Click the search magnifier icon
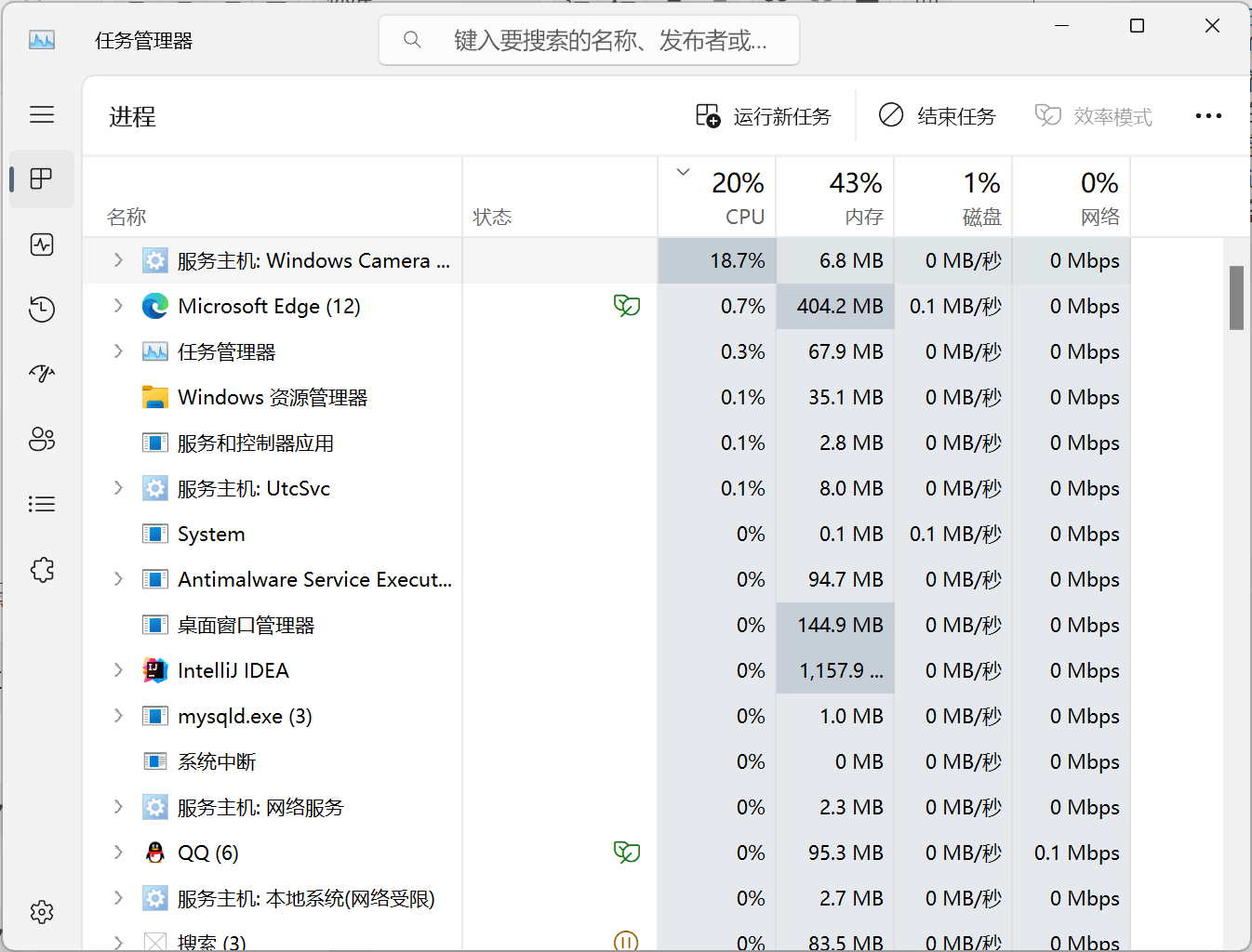This screenshot has width=1252, height=952. [412, 40]
